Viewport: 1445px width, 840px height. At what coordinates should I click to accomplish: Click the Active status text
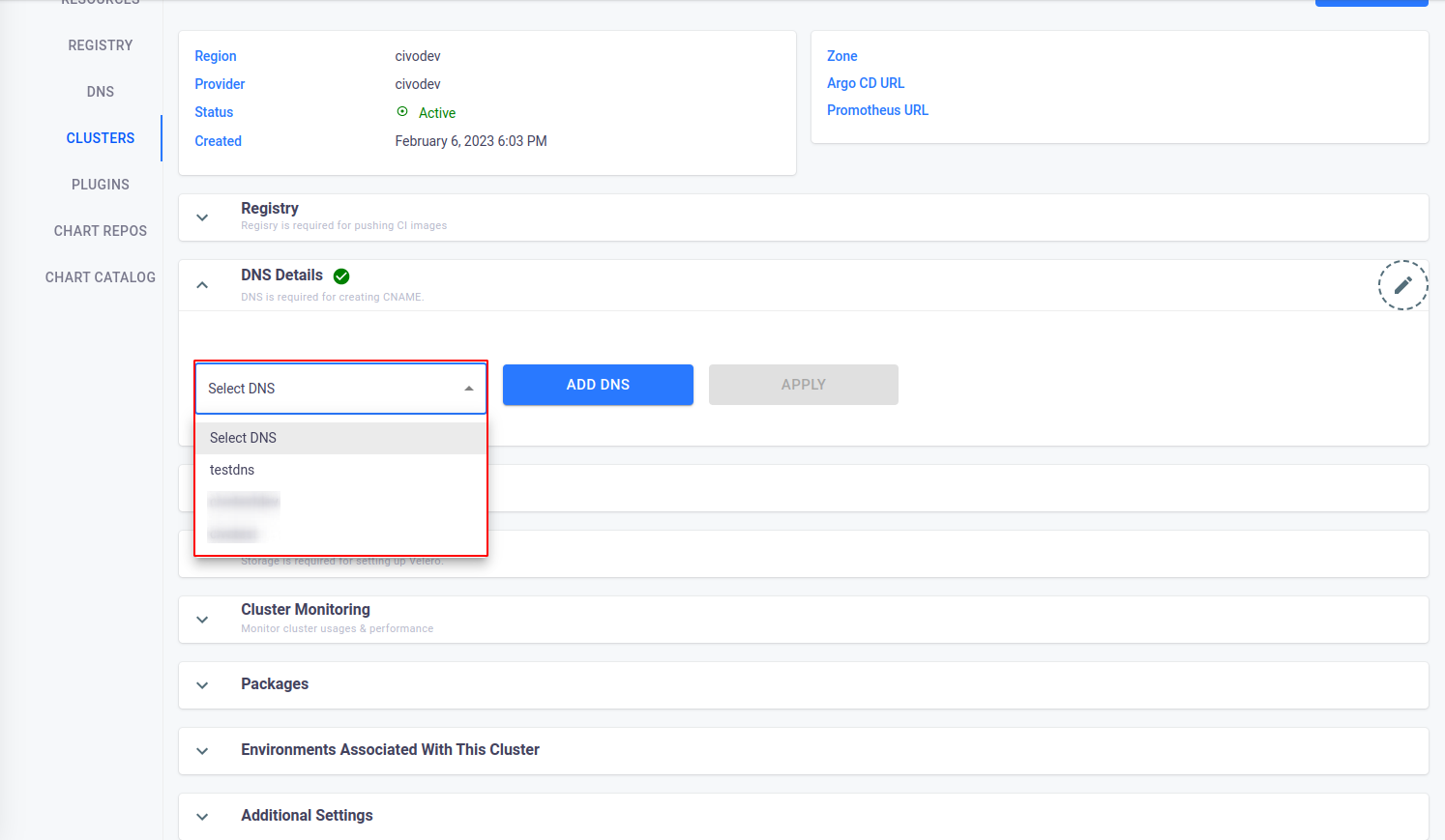point(437,113)
